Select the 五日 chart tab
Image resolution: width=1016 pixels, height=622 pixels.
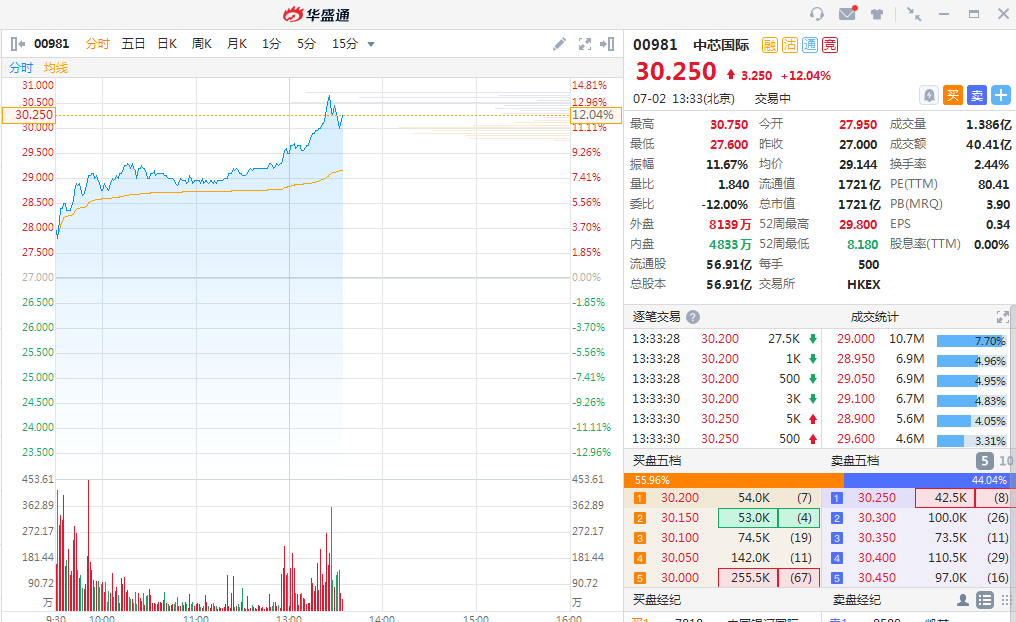point(133,43)
